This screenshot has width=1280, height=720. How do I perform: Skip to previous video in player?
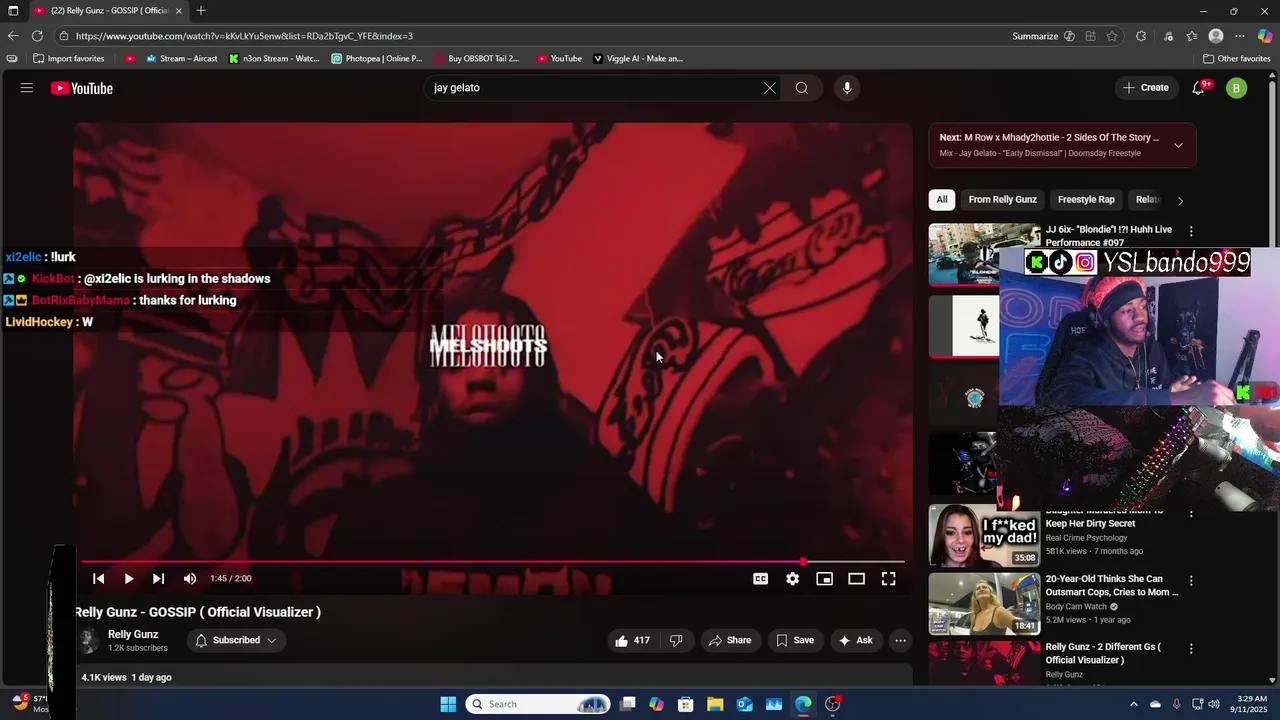pos(98,578)
